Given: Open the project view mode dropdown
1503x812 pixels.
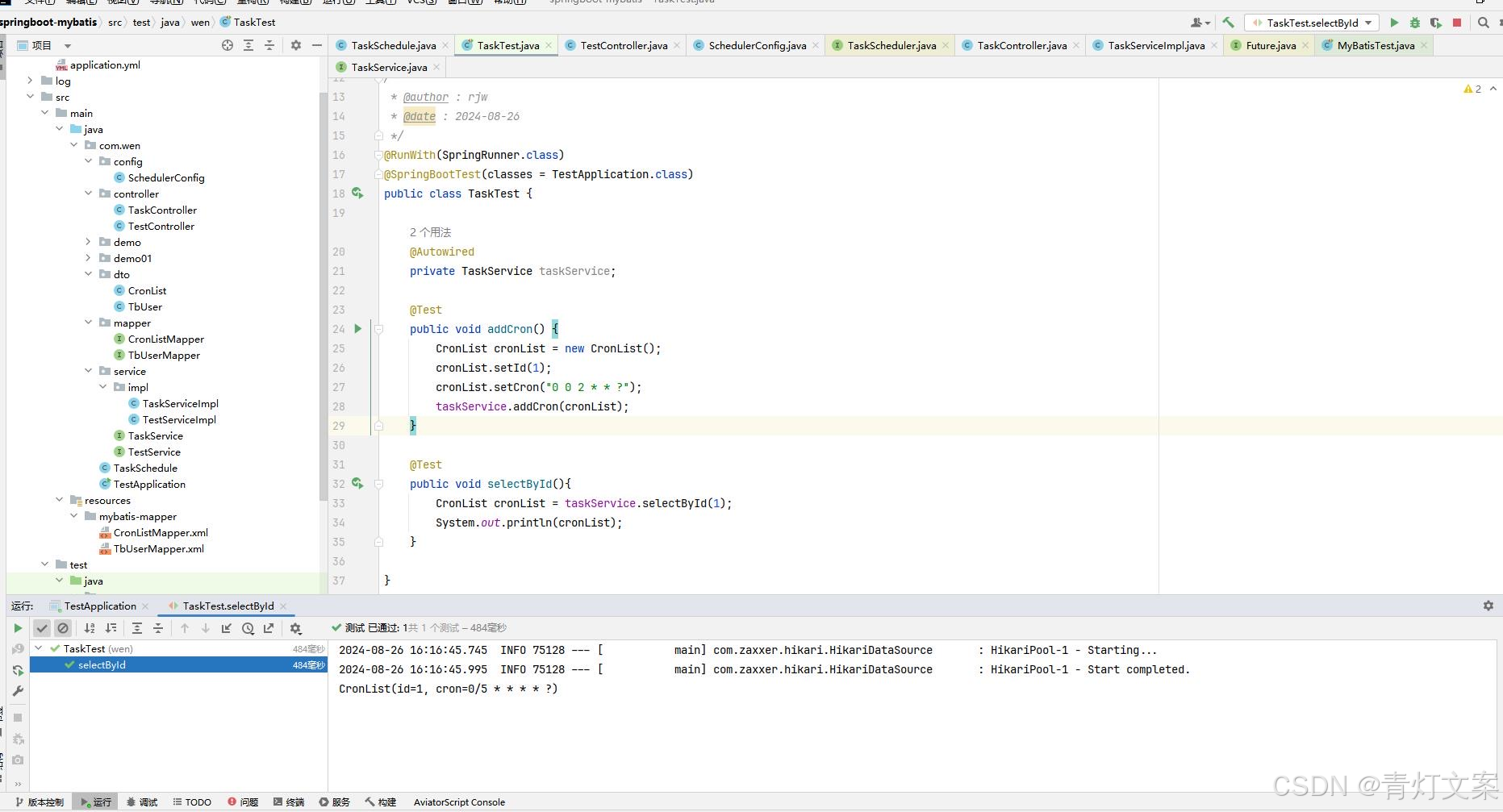Looking at the screenshot, I should [x=68, y=46].
